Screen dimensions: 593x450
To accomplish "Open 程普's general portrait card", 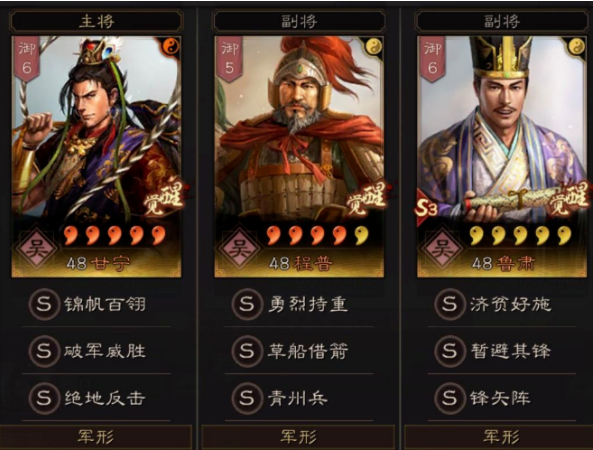I will point(299,157).
